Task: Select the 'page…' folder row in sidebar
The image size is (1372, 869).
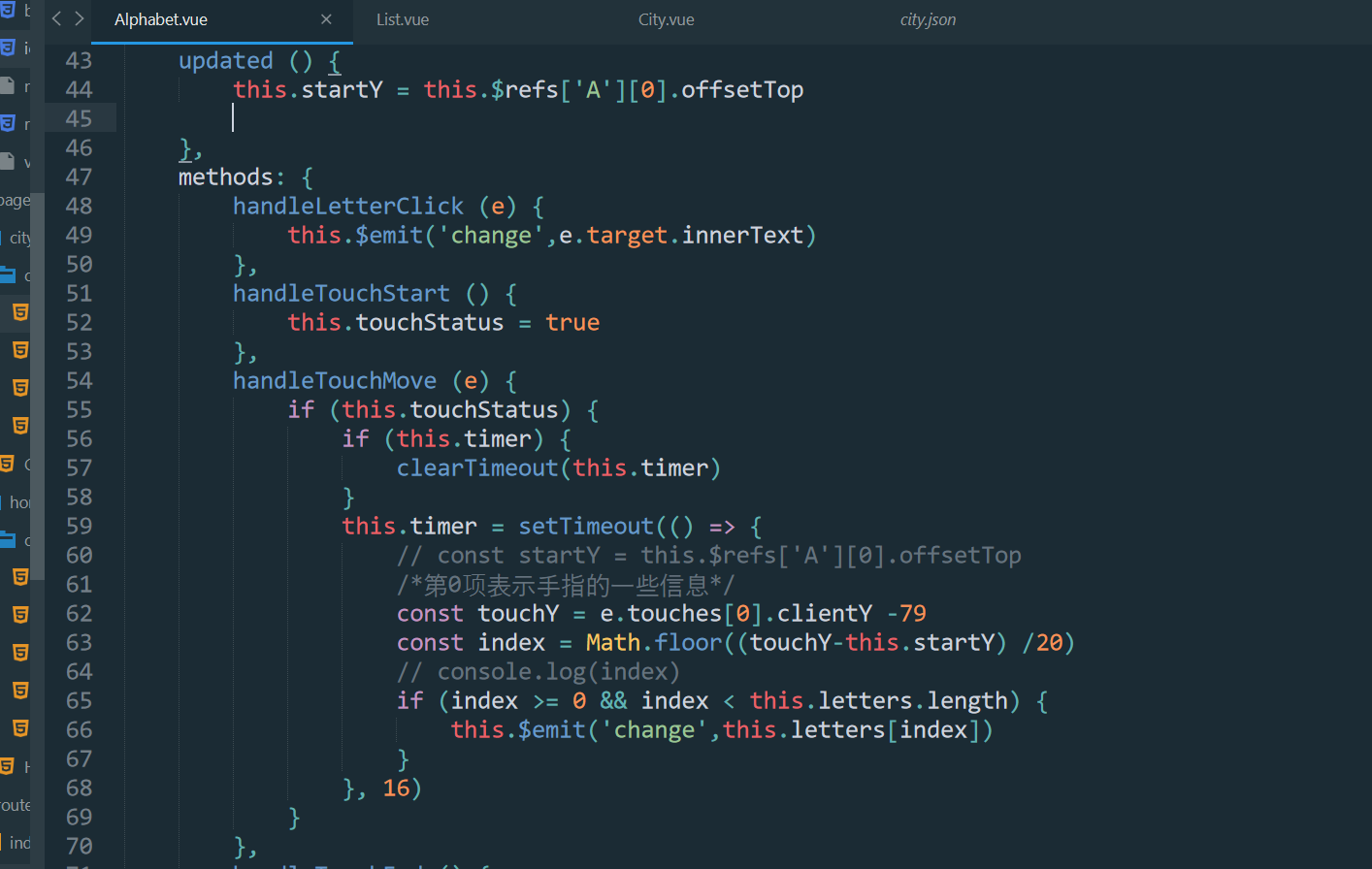Action: [x=16, y=200]
